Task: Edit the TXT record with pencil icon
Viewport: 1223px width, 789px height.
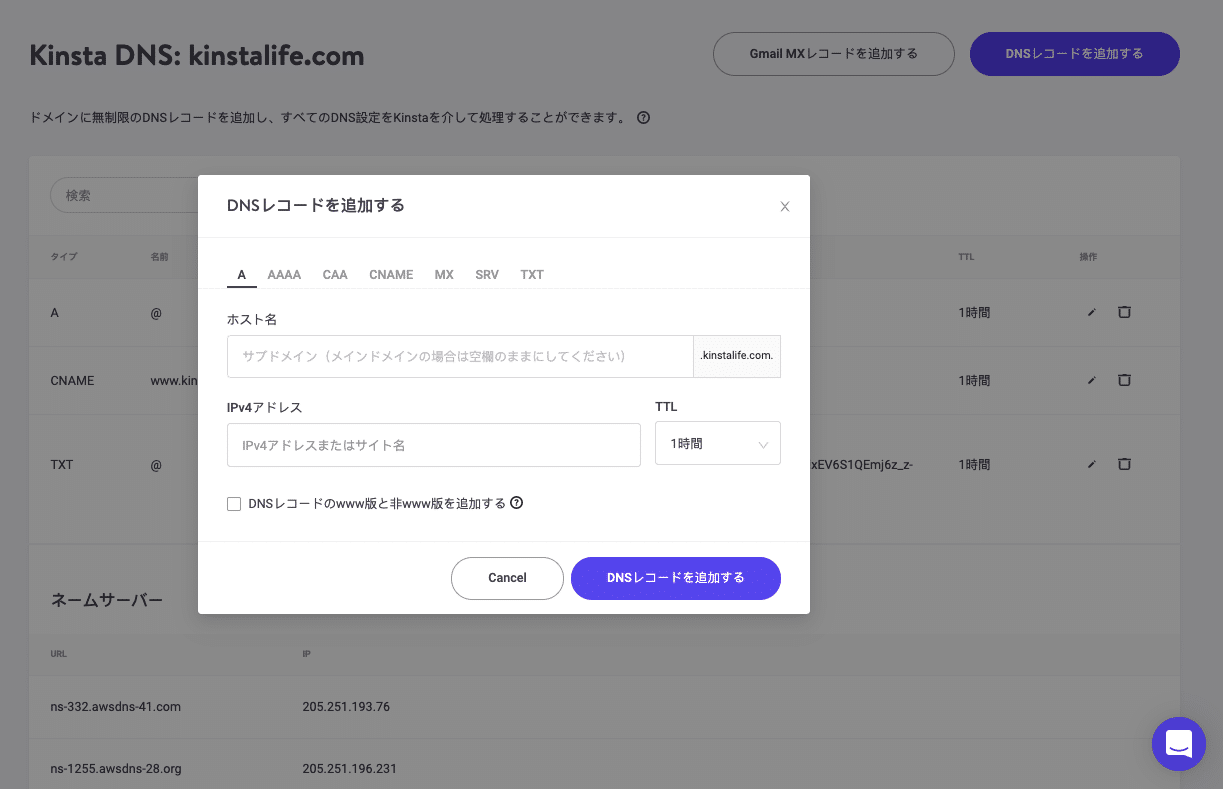Action: 1090,464
